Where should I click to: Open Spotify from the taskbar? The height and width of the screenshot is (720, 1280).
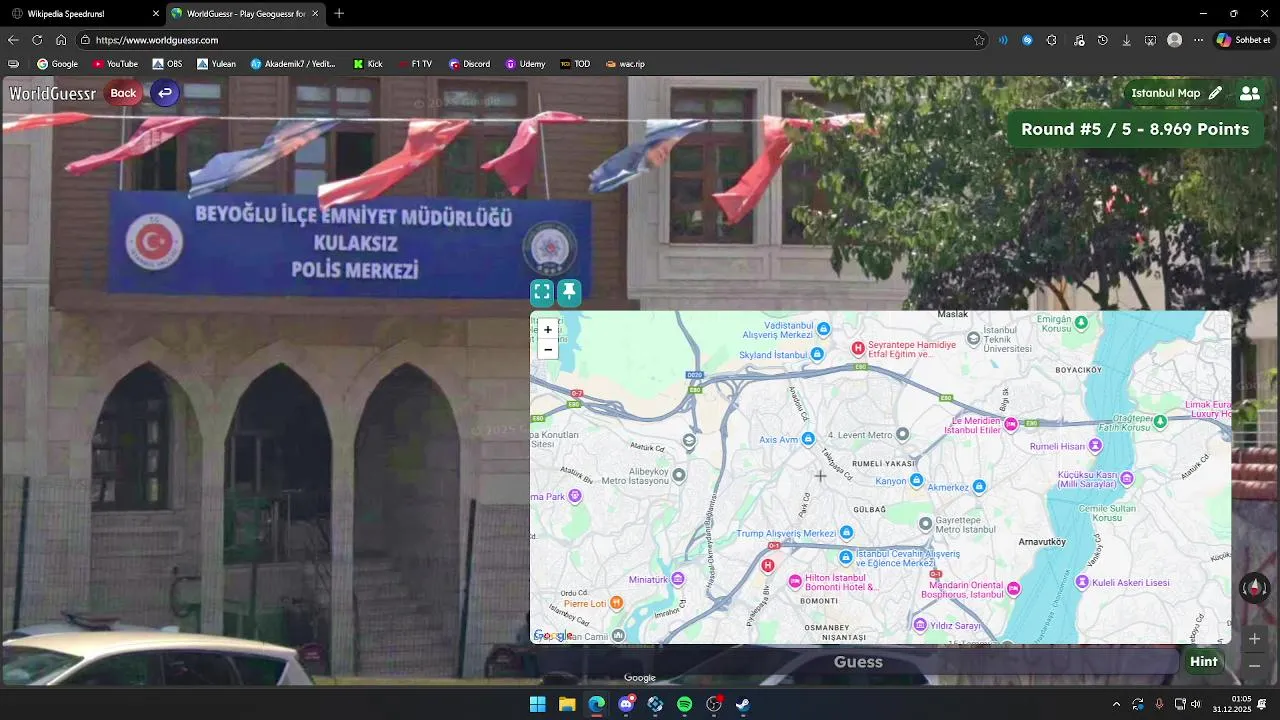point(684,704)
